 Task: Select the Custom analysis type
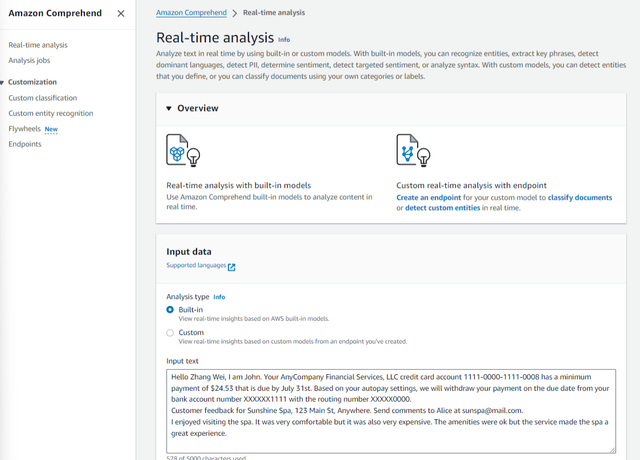point(170,333)
